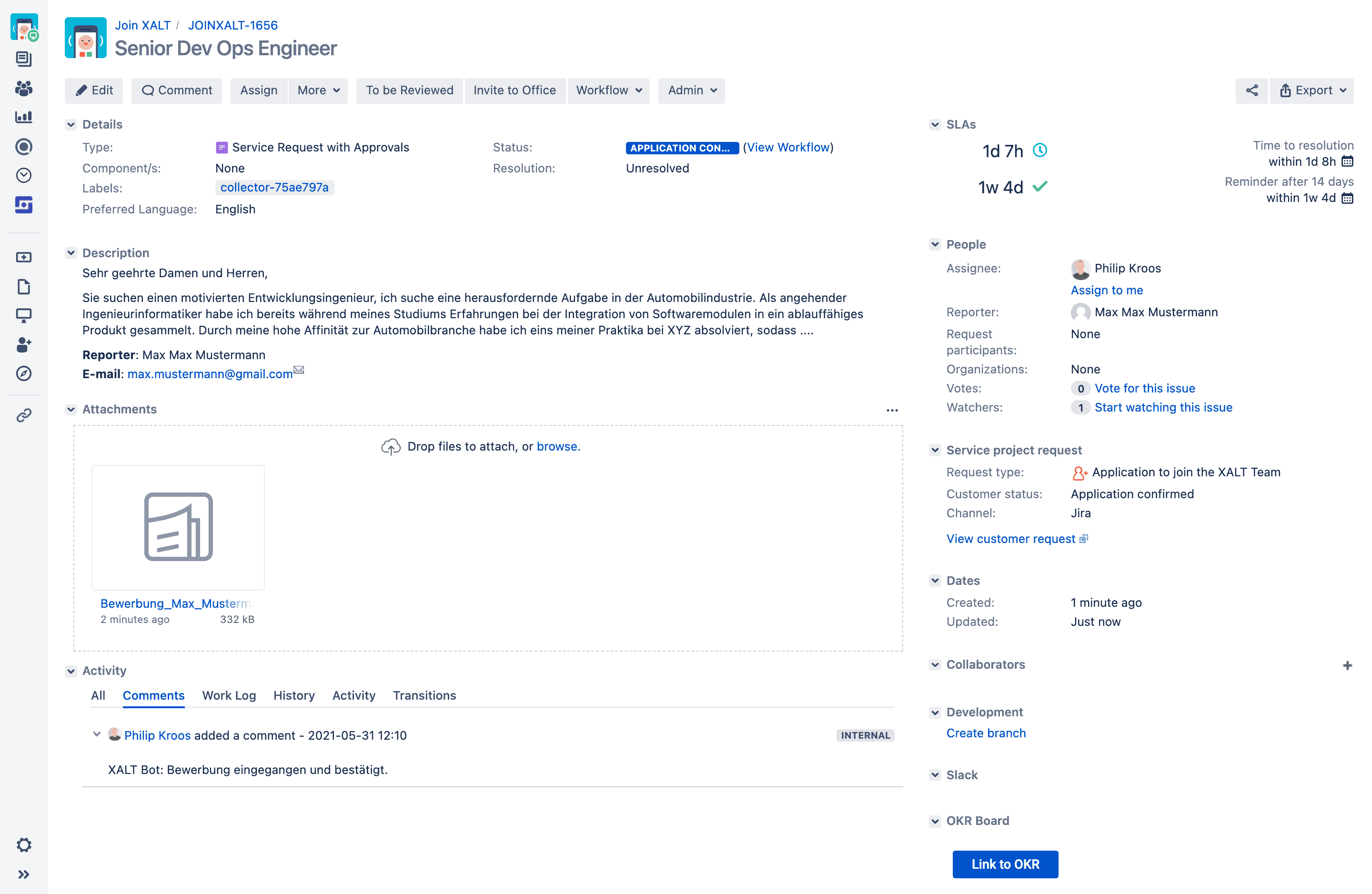Click the Queues list icon in sidebar
This screenshot has height=894, width=1372.
point(24,59)
